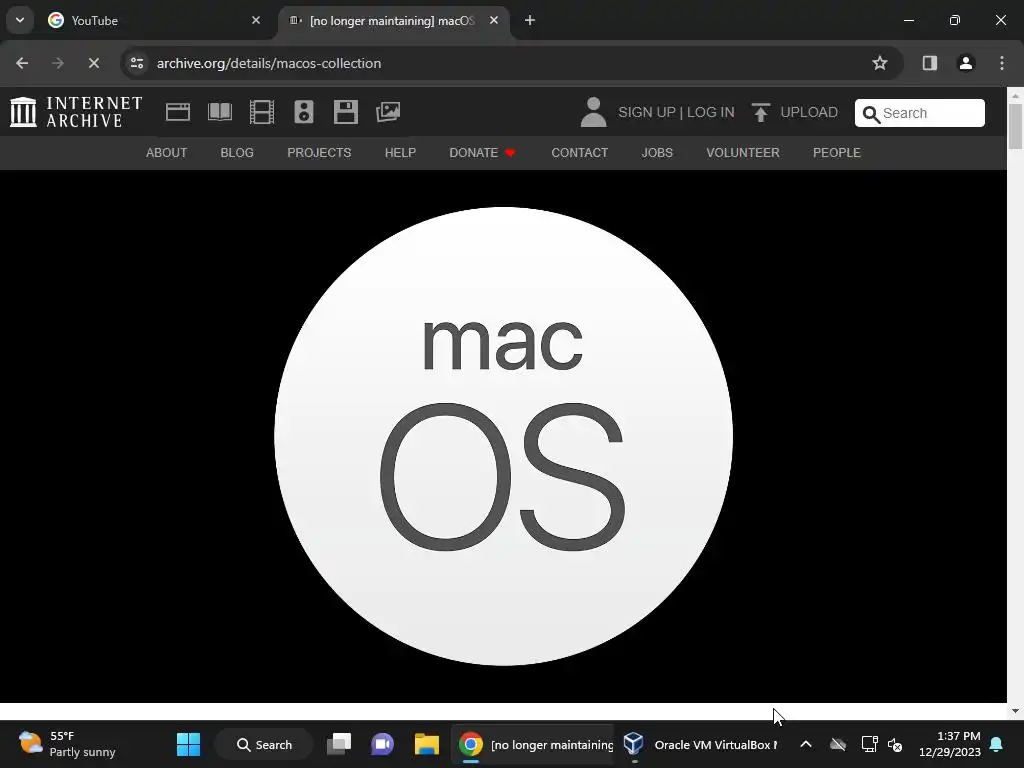View site information icon in address bar
1024x768 pixels.
(x=136, y=63)
